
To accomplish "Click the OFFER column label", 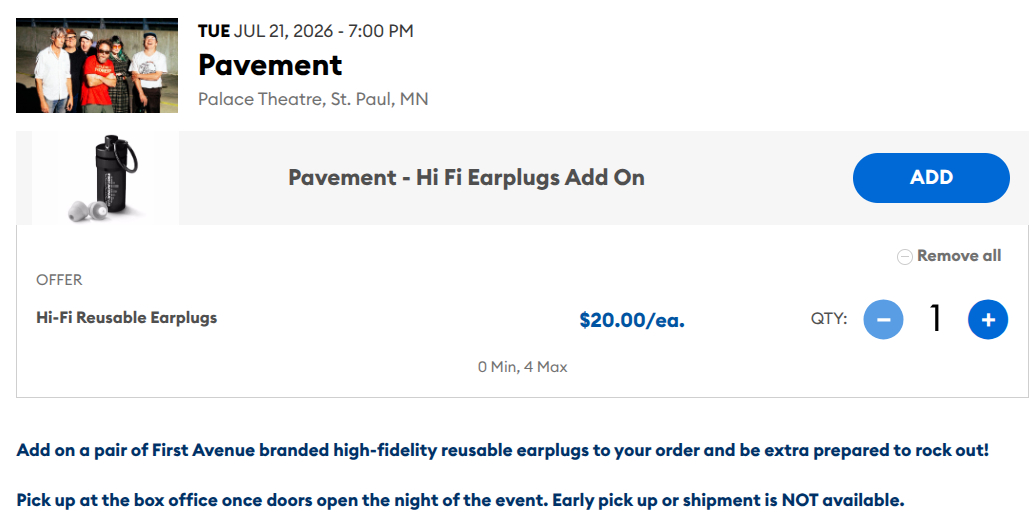I will pos(59,280).
